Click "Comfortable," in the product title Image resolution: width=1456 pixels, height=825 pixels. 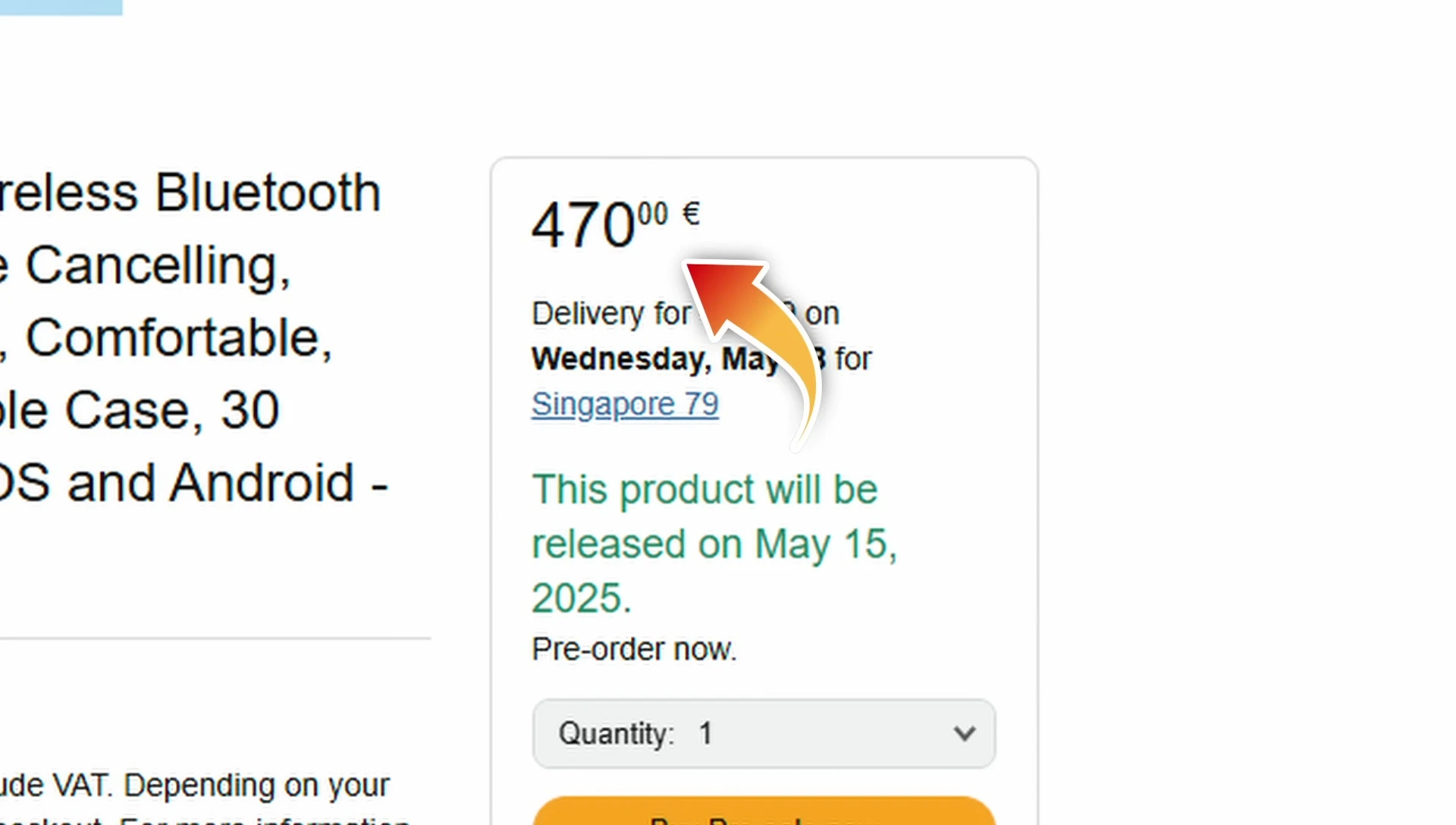[179, 337]
